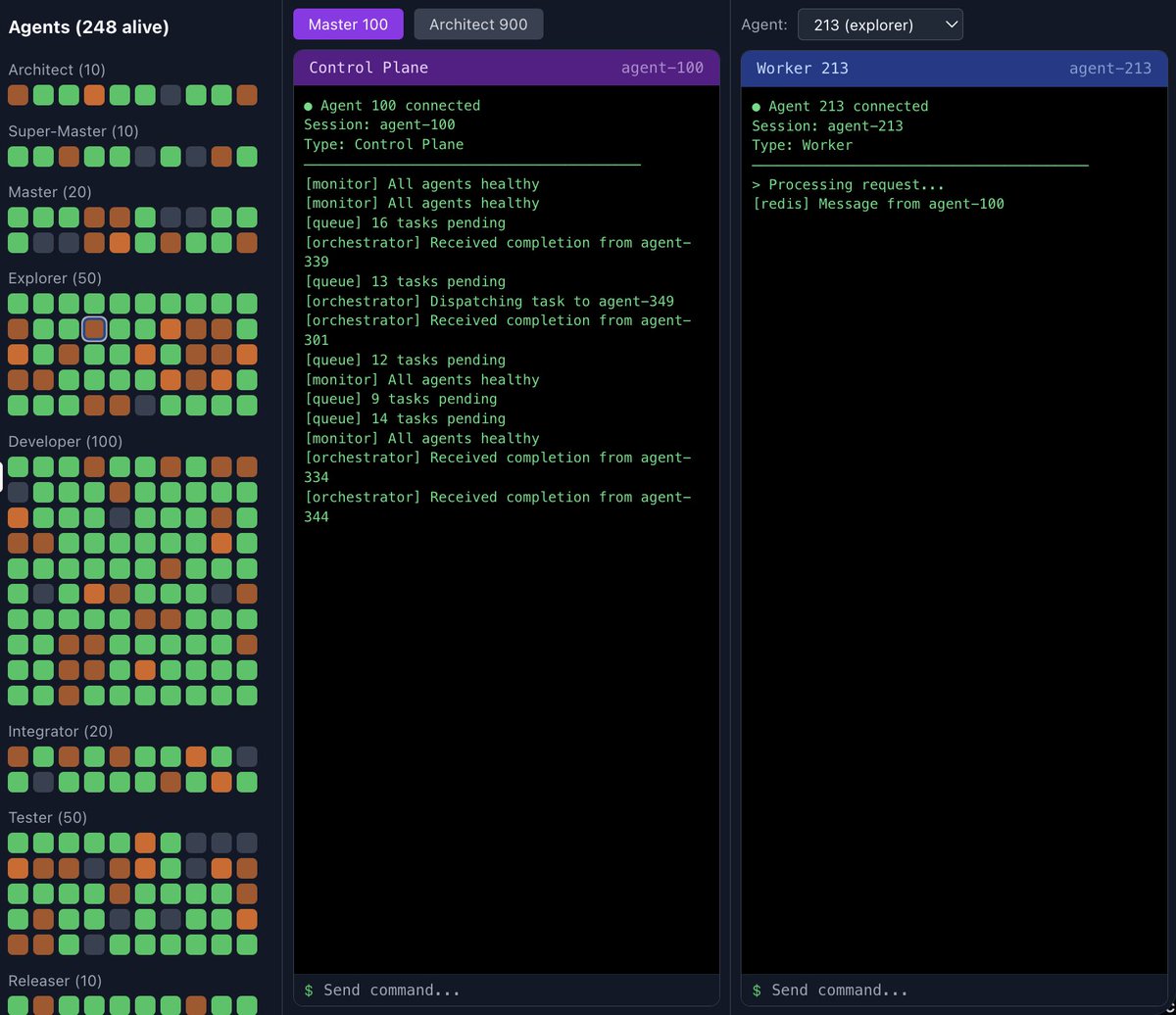Select the gray square ending Integrator's first row
This screenshot has height=1015, width=1176.
click(x=247, y=756)
